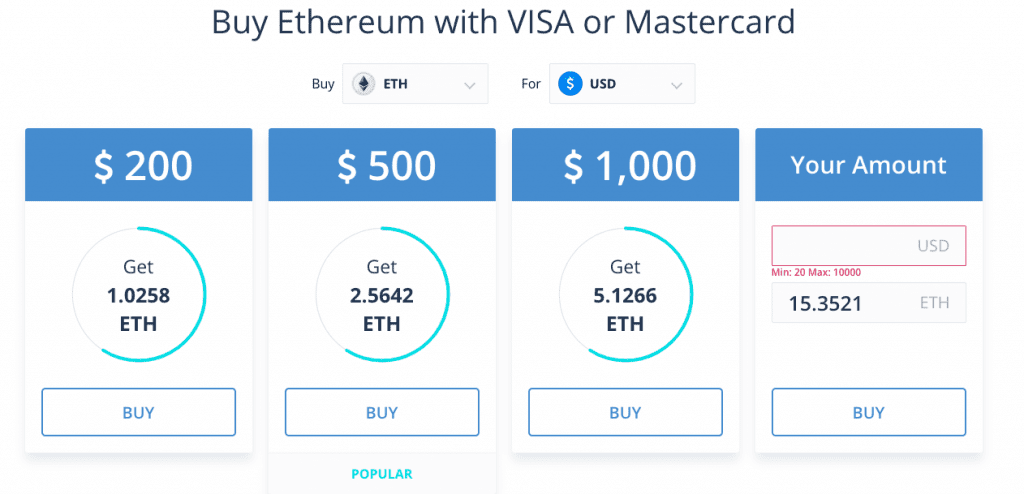Select the $200 card header

point(138,166)
